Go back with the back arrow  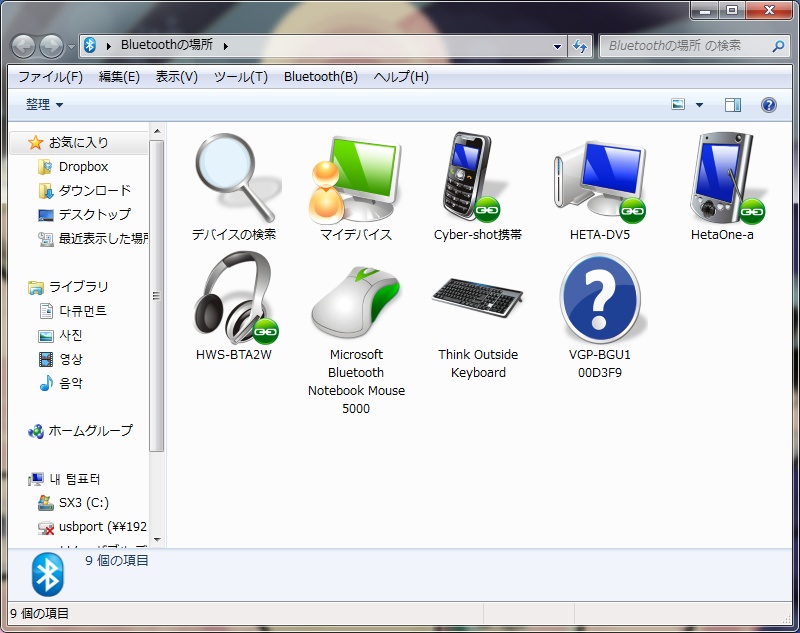click(23, 46)
